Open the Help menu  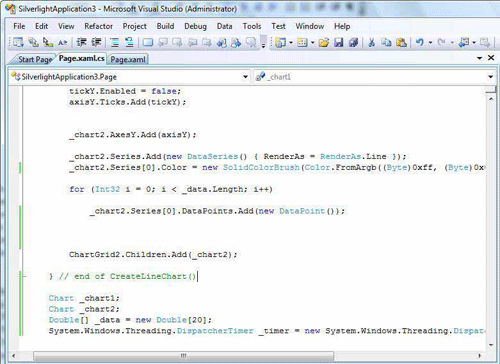(x=342, y=26)
